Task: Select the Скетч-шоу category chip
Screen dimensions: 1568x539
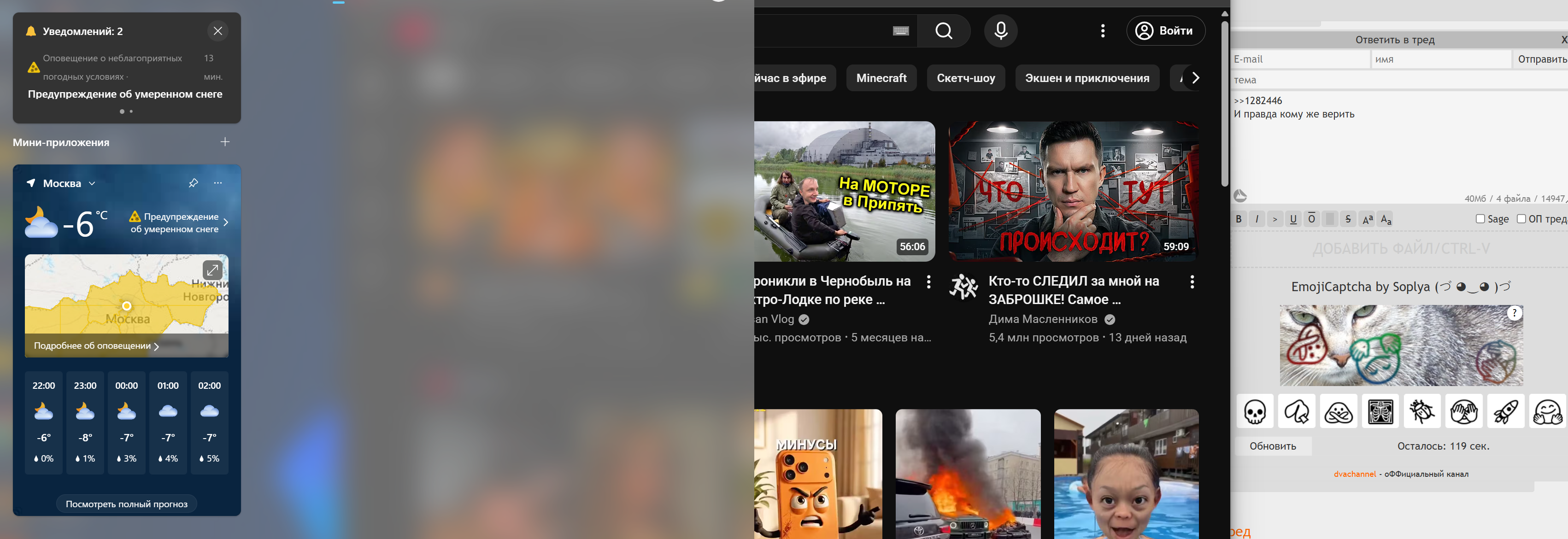Action: point(965,78)
